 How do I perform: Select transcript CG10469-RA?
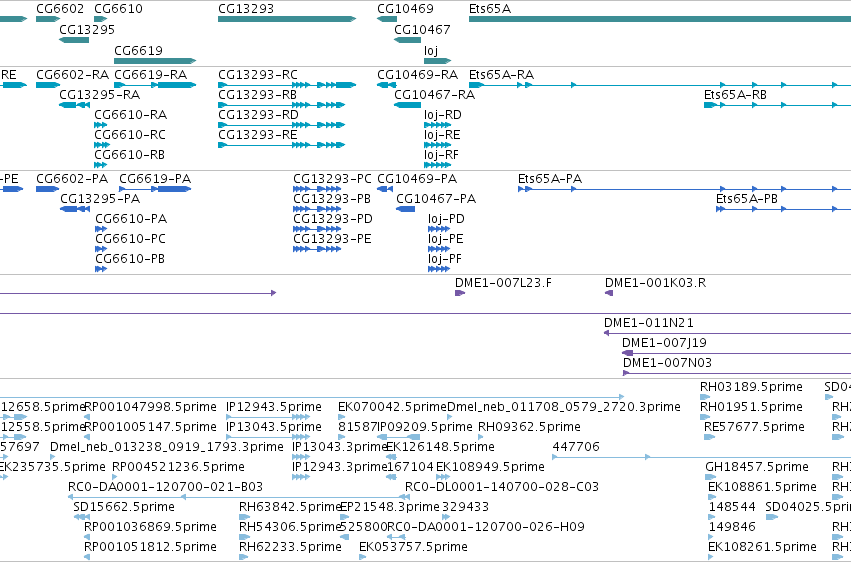click(x=386, y=85)
